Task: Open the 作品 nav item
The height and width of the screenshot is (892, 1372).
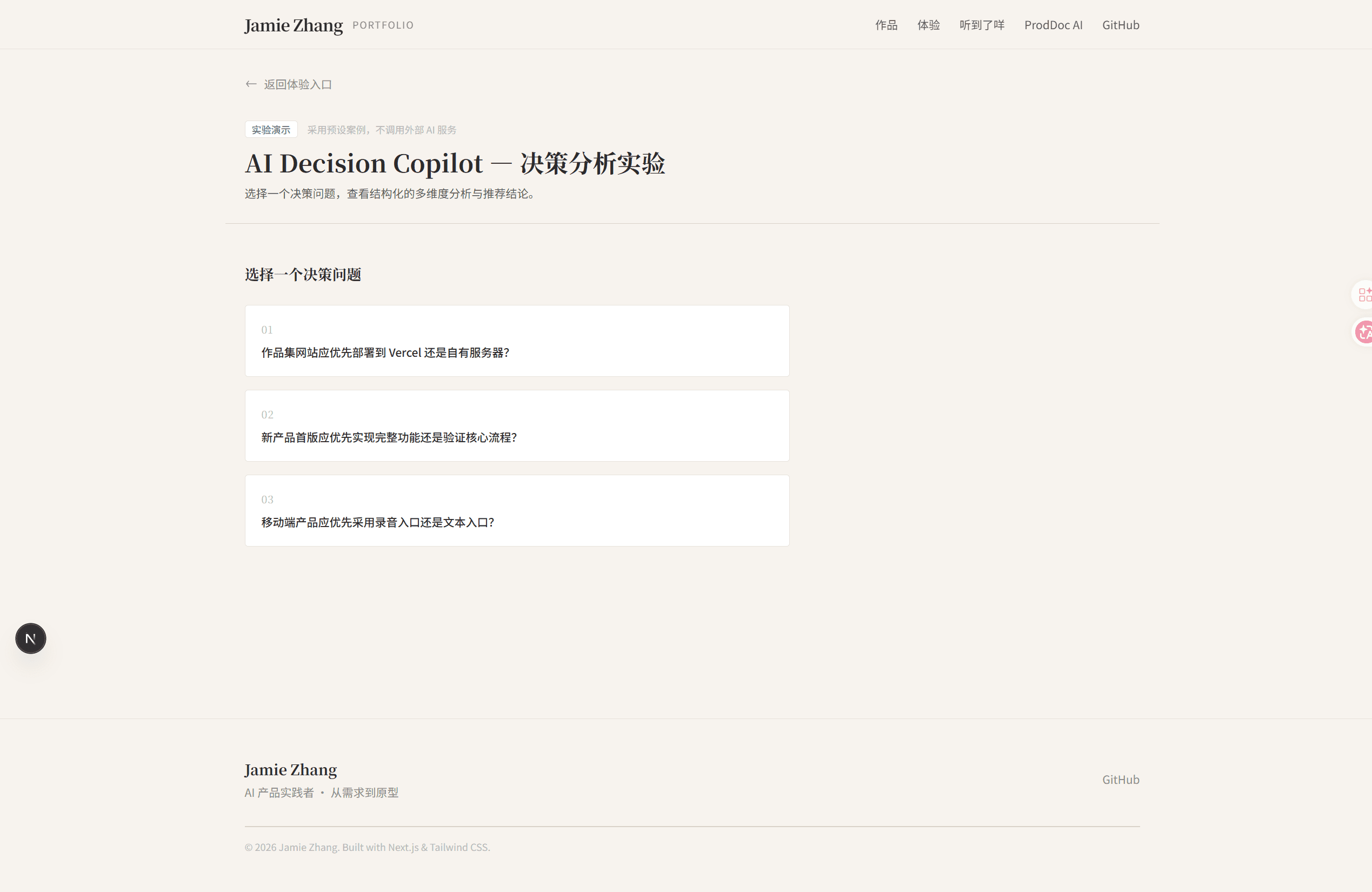Action: point(886,25)
